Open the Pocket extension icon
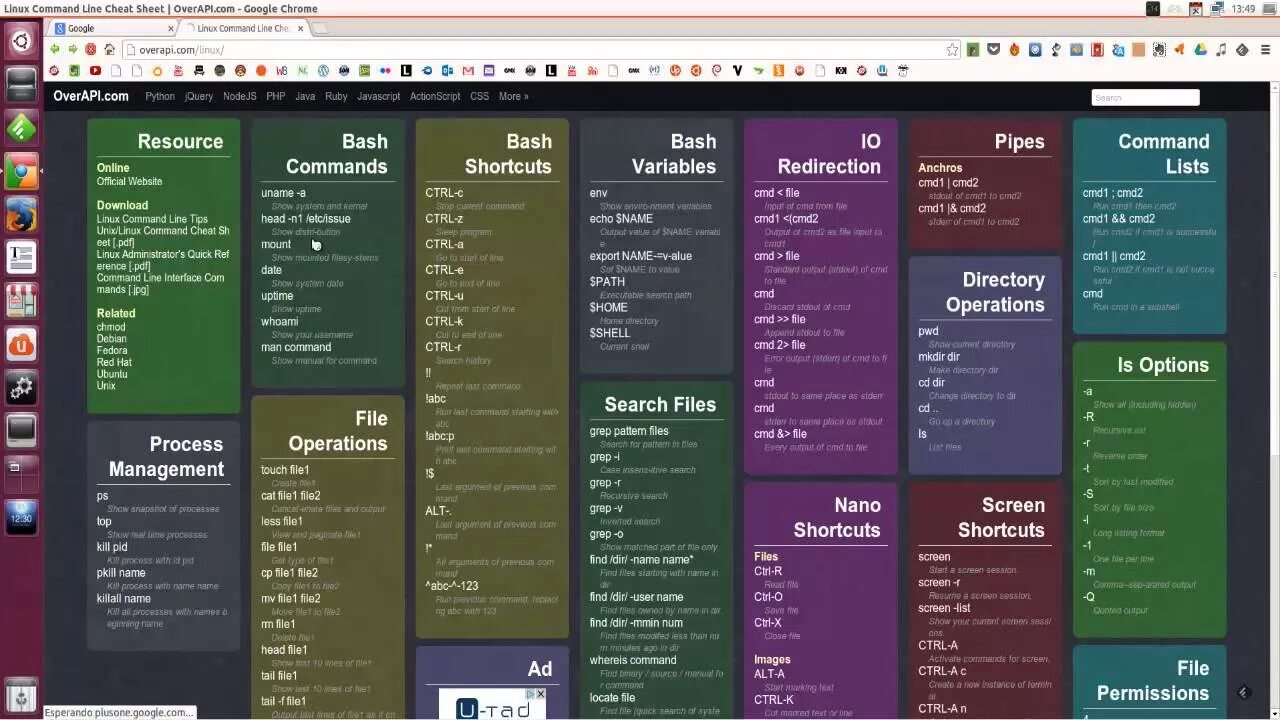The height and width of the screenshot is (720, 1280). coord(993,49)
